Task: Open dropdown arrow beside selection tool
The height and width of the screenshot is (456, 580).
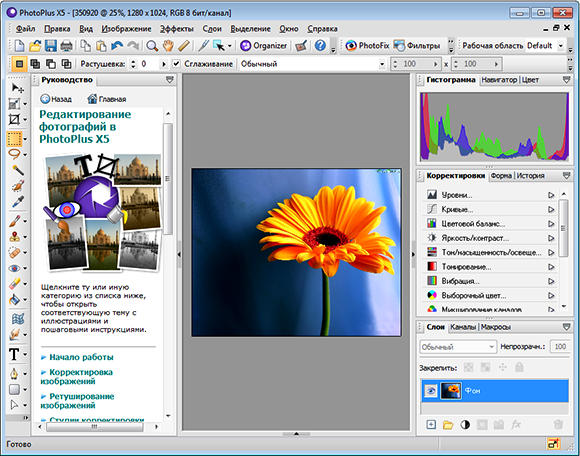Action: pyautogui.click(x=230, y=46)
